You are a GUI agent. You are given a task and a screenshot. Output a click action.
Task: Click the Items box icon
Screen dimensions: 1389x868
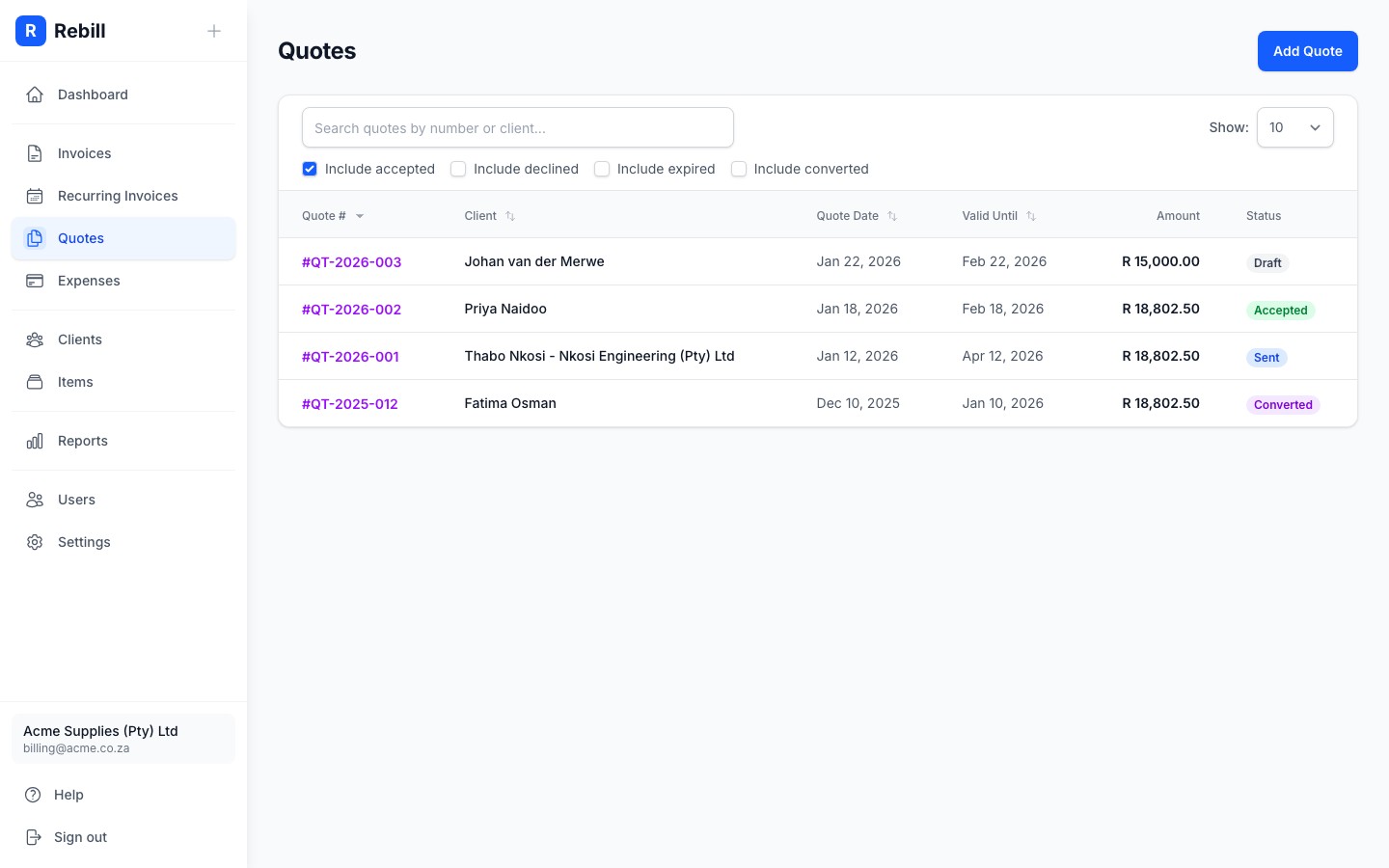coord(35,381)
